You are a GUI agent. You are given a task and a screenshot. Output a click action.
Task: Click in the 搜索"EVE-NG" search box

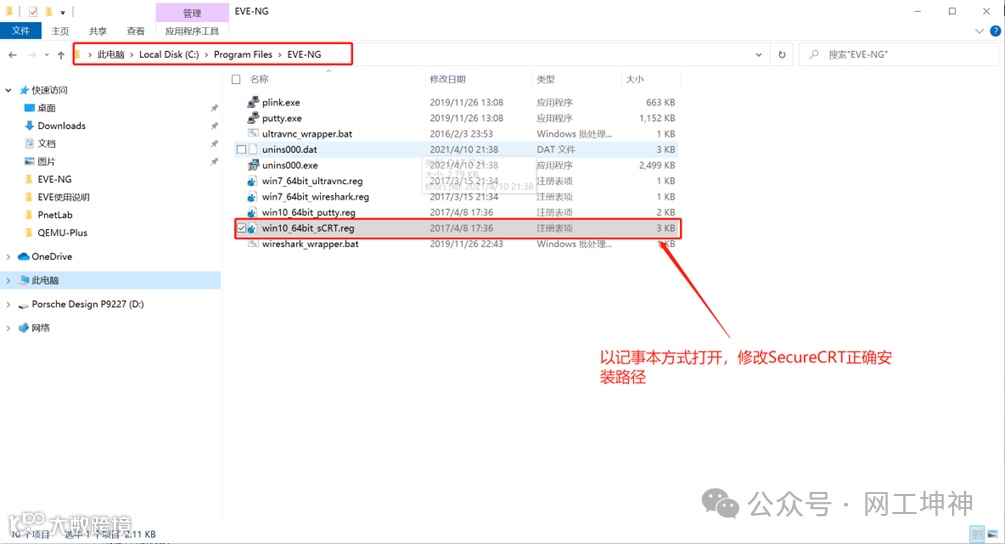898,54
